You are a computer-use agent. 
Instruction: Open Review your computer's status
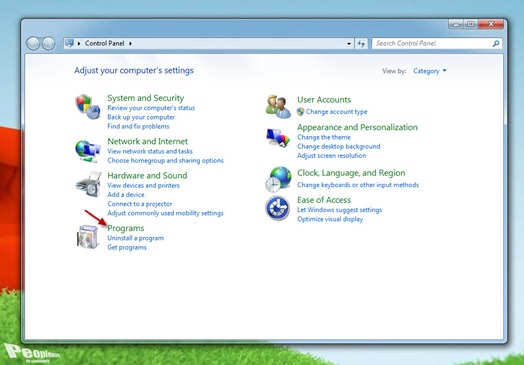coord(151,108)
